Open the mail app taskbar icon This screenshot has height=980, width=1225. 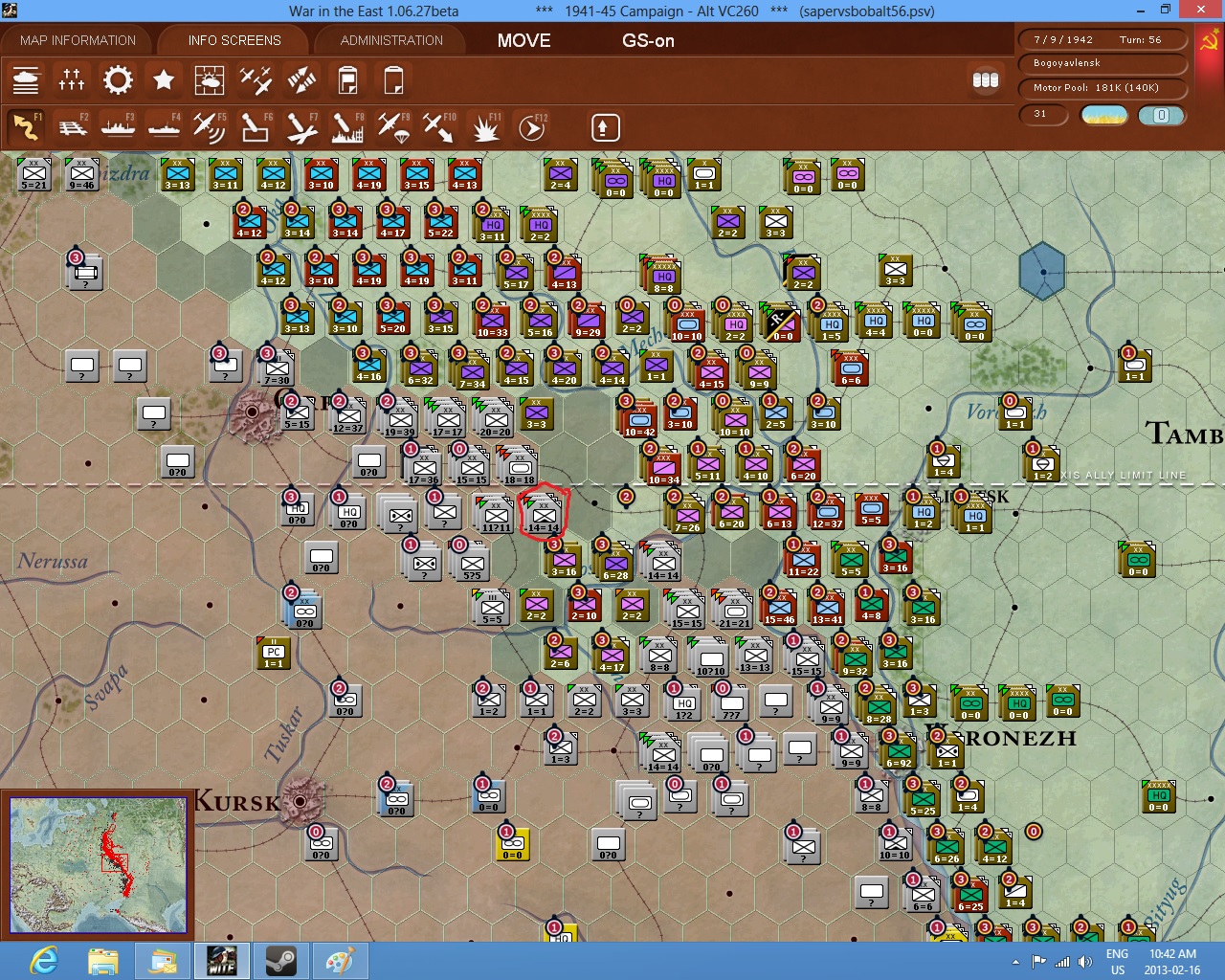[x=163, y=961]
